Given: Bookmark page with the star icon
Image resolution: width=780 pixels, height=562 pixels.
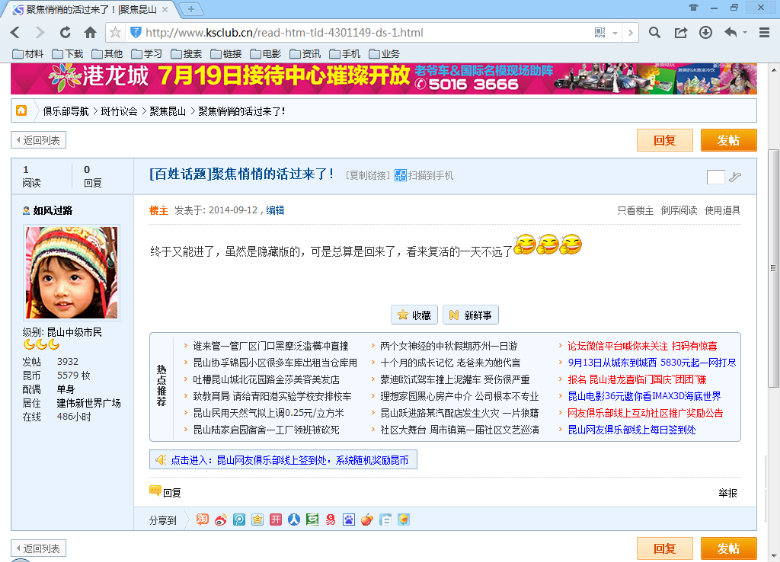Looking at the screenshot, I should (x=115, y=32).
